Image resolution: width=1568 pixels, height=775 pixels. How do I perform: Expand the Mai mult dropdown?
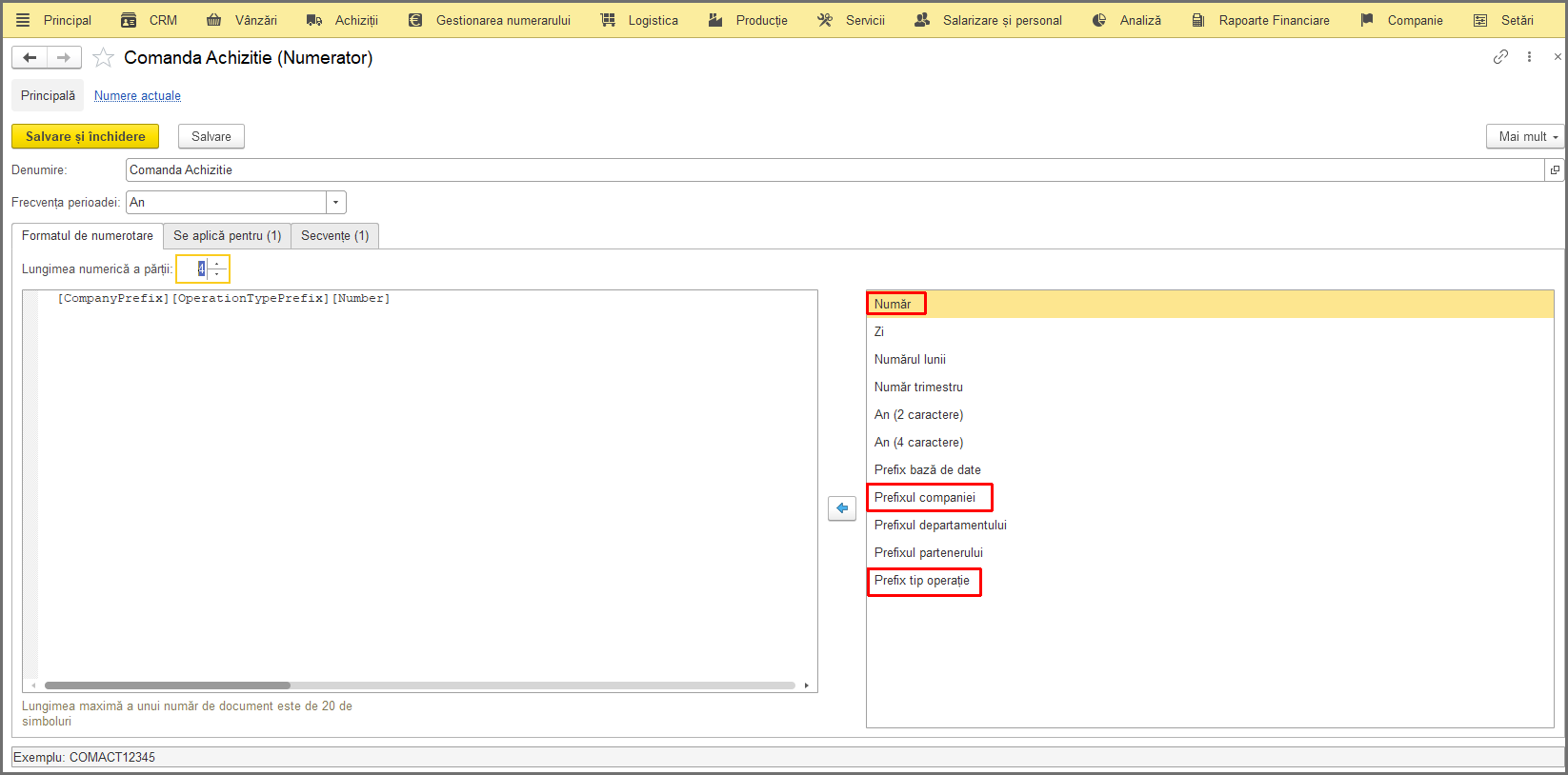point(1525,136)
